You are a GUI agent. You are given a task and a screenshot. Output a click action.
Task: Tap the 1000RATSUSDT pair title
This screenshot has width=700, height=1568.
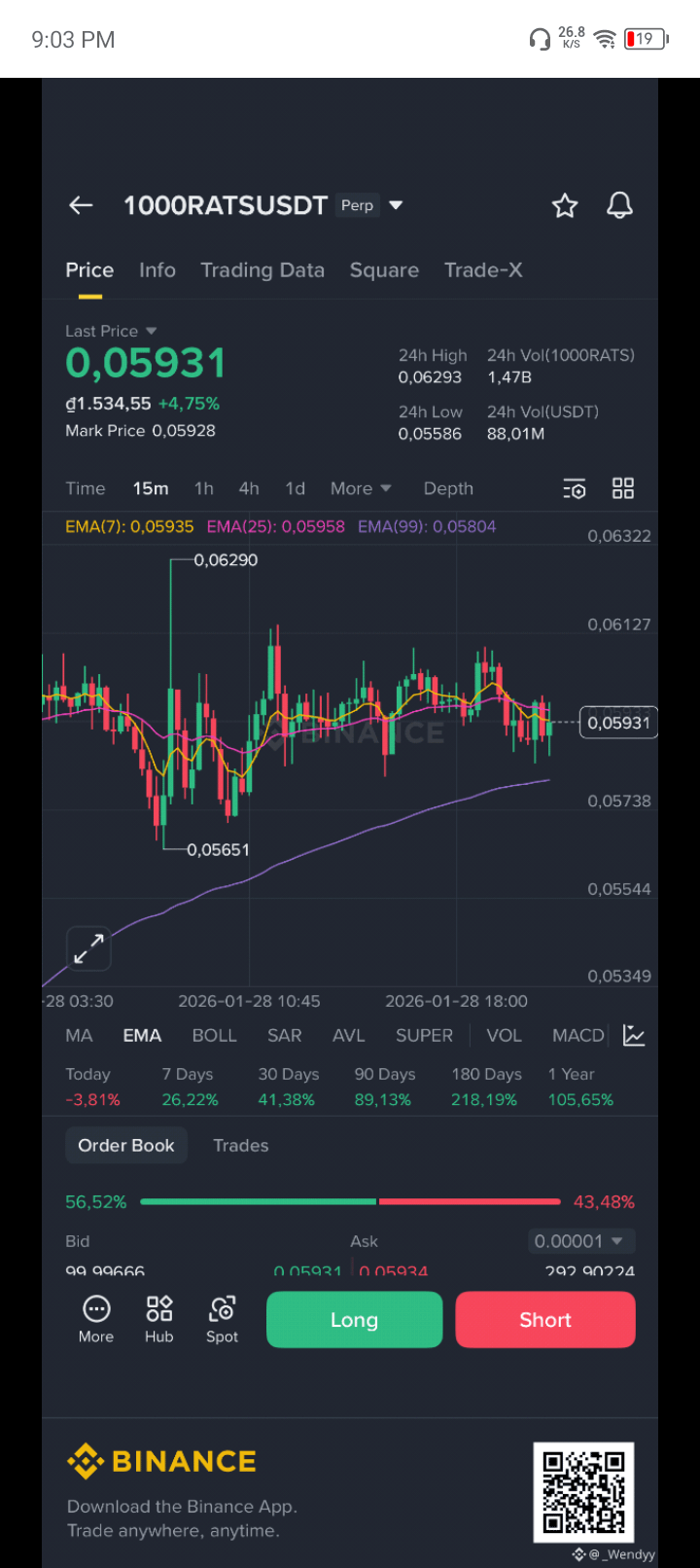click(226, 205)
